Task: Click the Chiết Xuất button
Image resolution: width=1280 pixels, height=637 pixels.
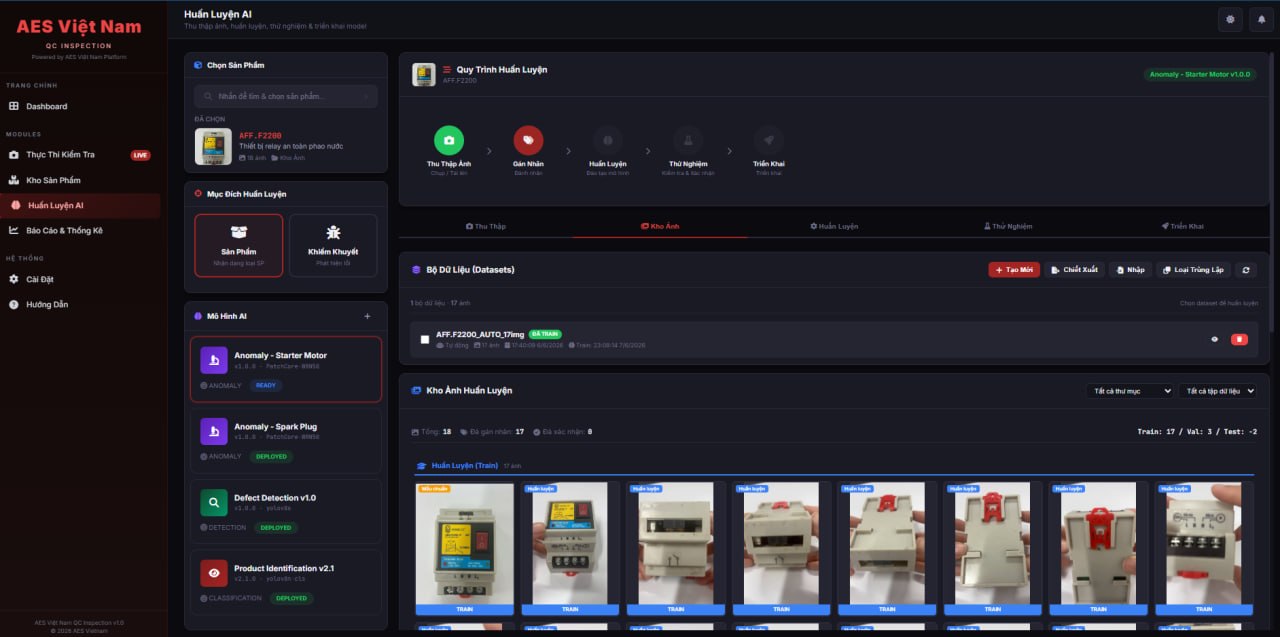Action: coord(1074,270)
